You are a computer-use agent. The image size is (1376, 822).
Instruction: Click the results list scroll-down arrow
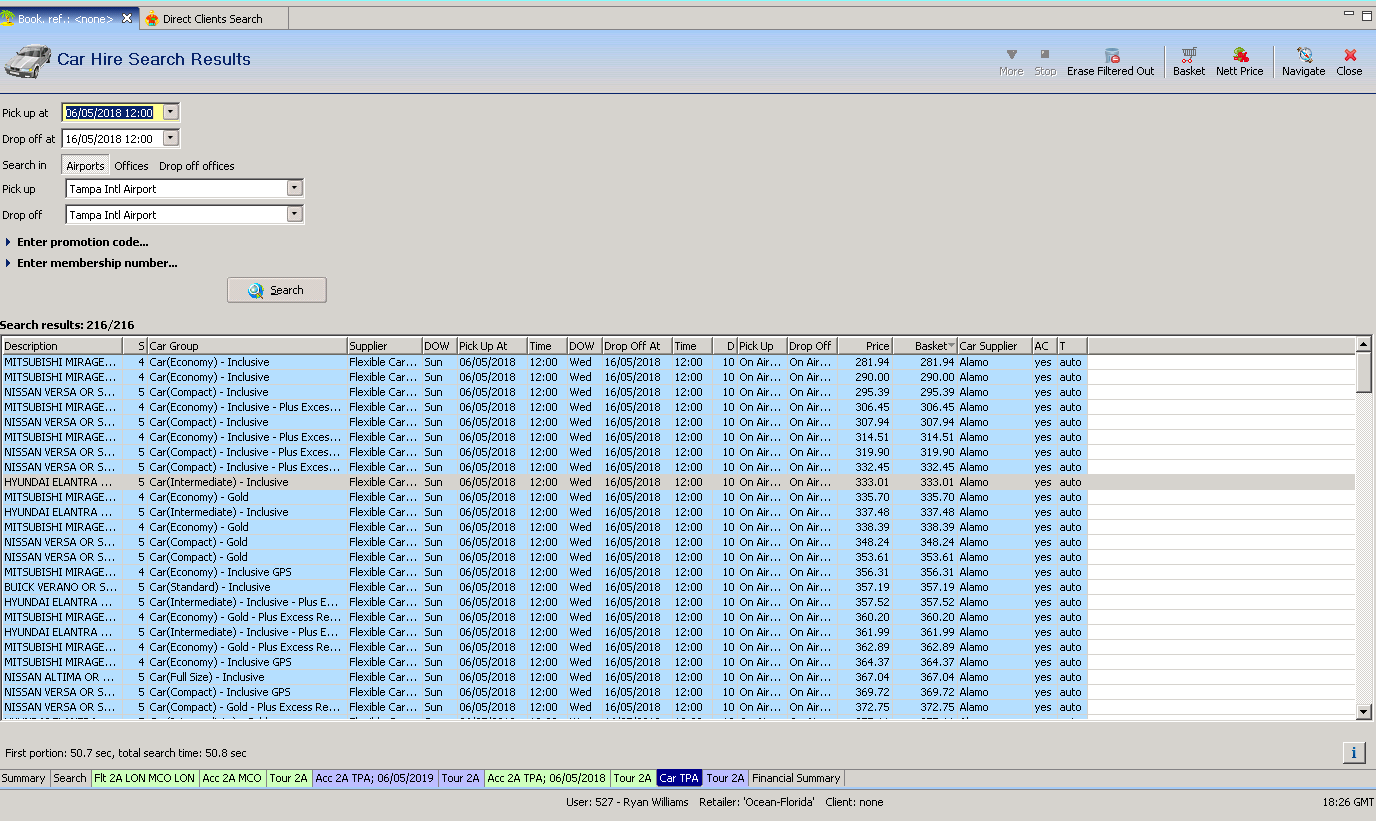(x=1364, y=711)
